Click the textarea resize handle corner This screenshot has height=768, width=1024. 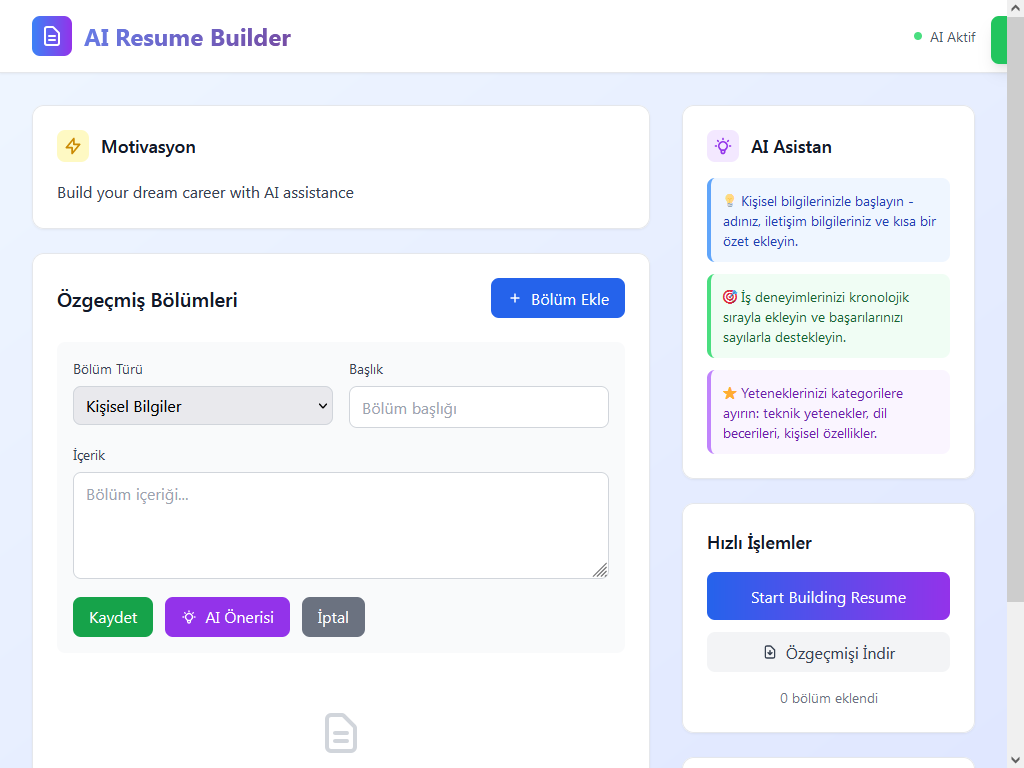click(x=600, y=570)
